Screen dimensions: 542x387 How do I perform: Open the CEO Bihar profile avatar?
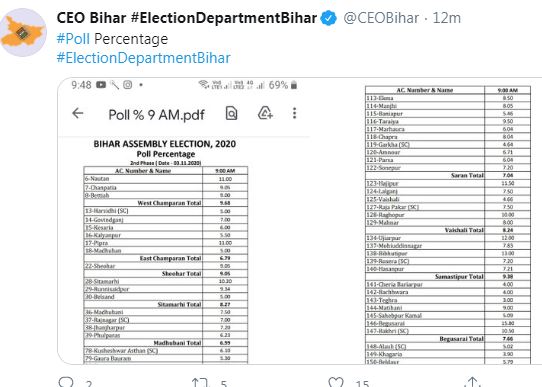click(23, 32)
